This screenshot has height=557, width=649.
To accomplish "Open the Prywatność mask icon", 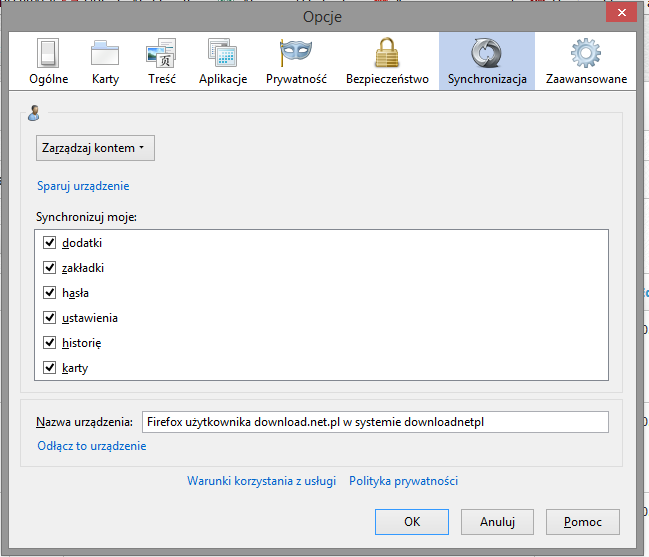I will 296,52.
